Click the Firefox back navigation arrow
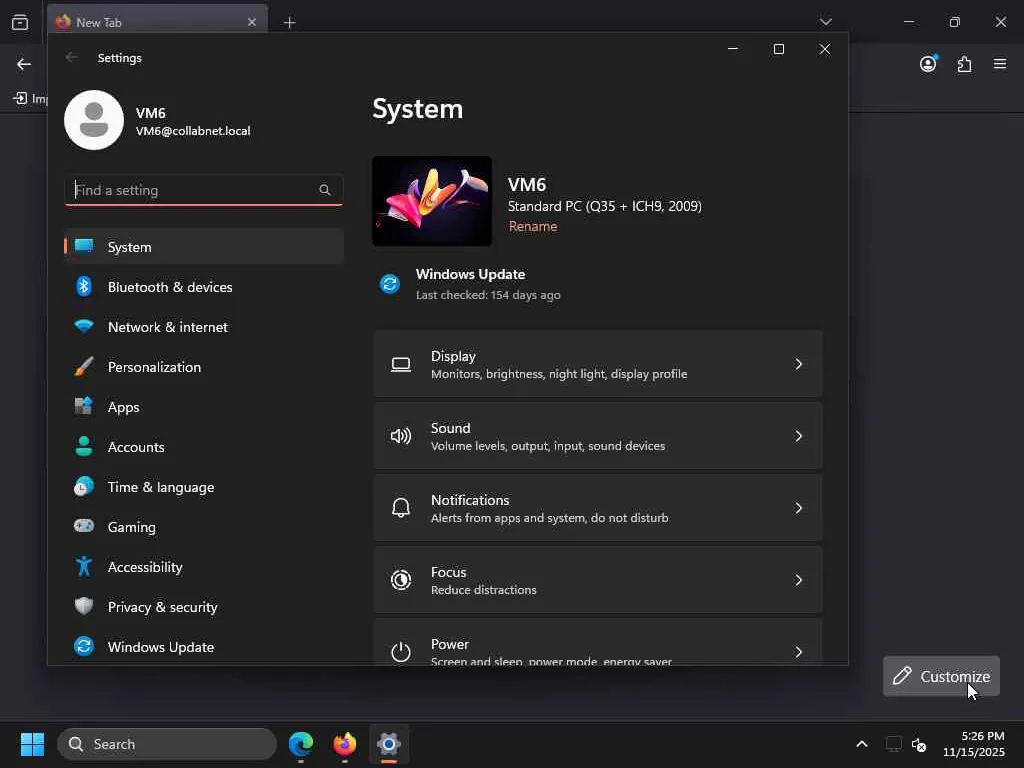 24,64
